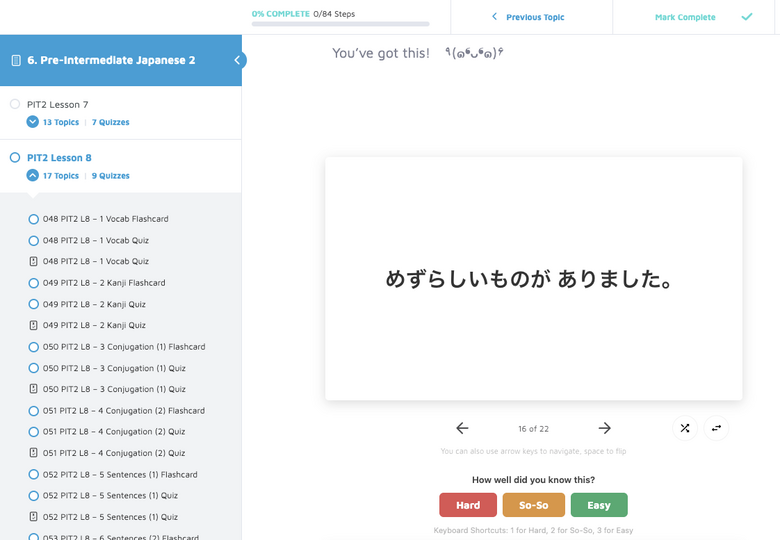Viewport: 780px width, 540px height.
Task: Click status circle of 049 Kanji Flashcard
Action: click(x=33, y=283)
